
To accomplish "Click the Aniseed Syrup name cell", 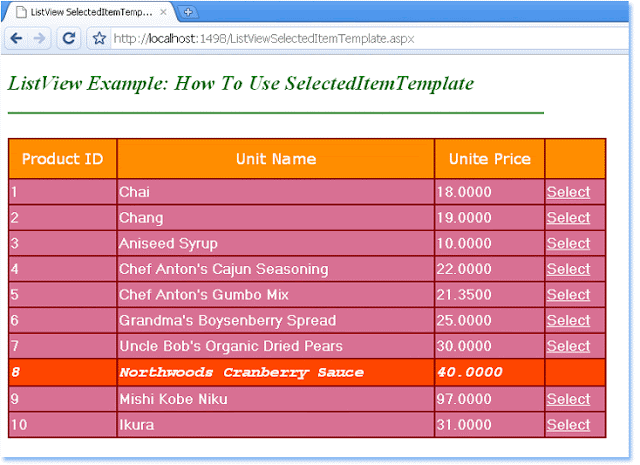I will tap(276, 243).
